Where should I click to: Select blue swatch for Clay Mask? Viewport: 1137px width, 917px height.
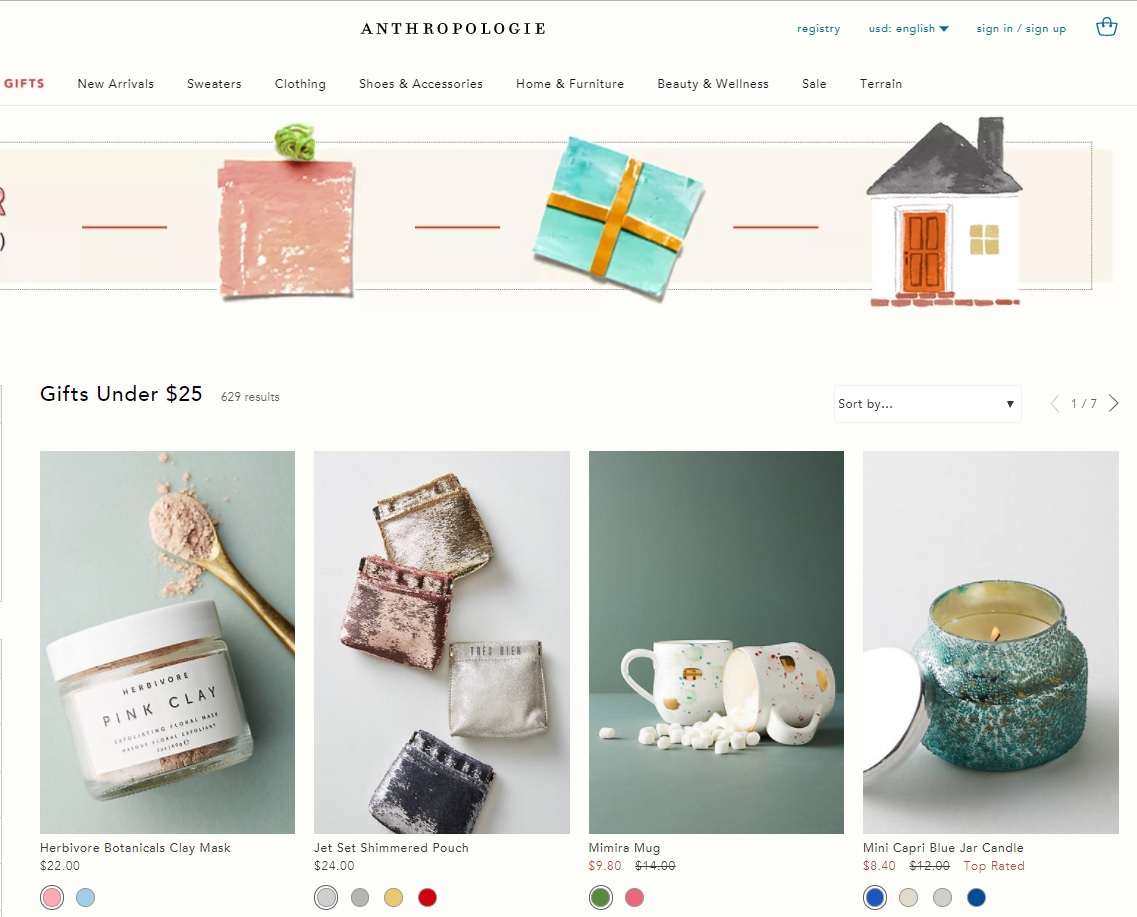coord(86,897)
